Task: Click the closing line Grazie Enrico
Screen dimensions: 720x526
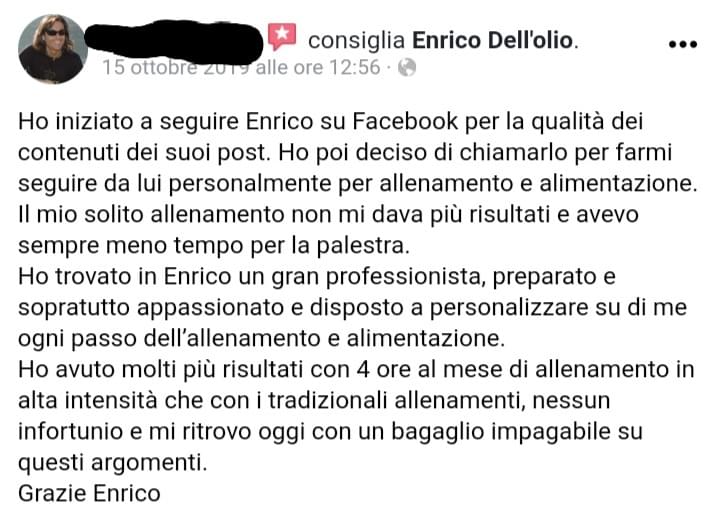Action: (x=89, y=494)
